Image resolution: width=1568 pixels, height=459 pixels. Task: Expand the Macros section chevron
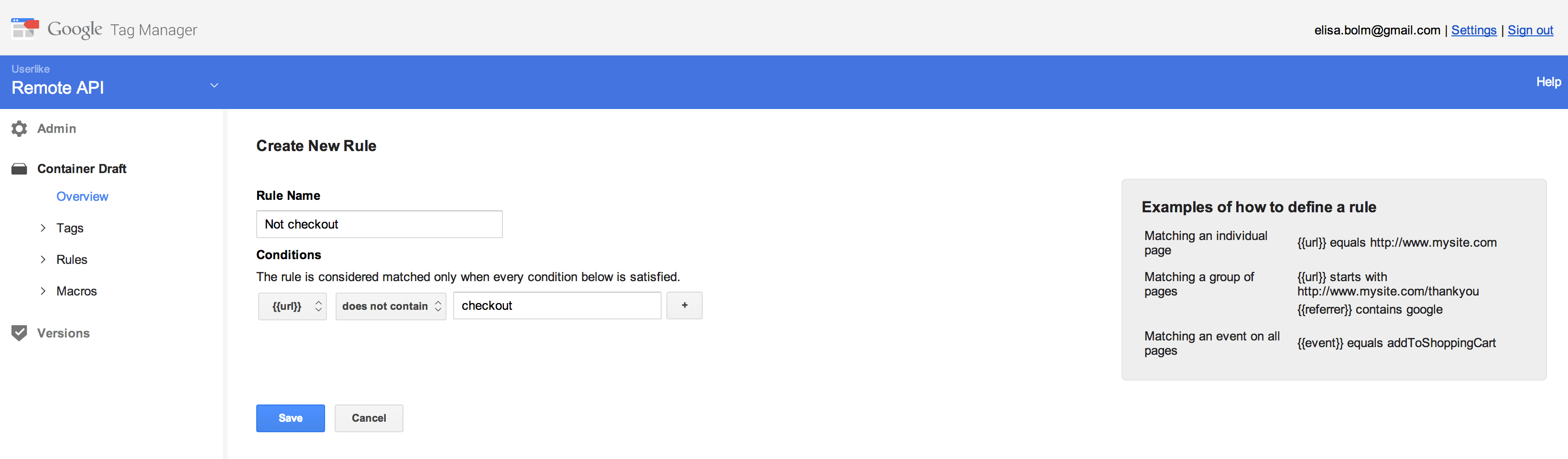click(x=43, y=291)
